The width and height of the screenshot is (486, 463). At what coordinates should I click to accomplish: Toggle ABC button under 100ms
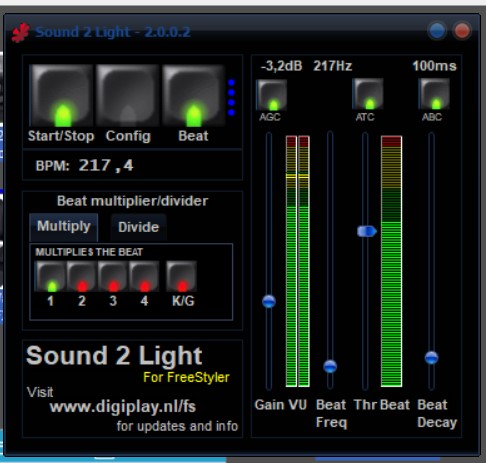434,94
